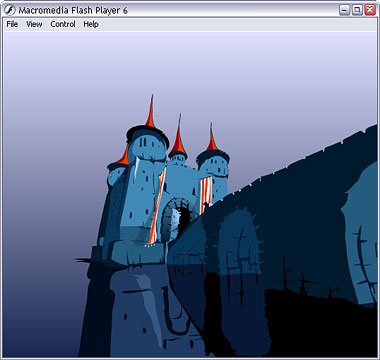
Task: Click the rocky cliff face below the castle
Action: [x=140, y=310]
